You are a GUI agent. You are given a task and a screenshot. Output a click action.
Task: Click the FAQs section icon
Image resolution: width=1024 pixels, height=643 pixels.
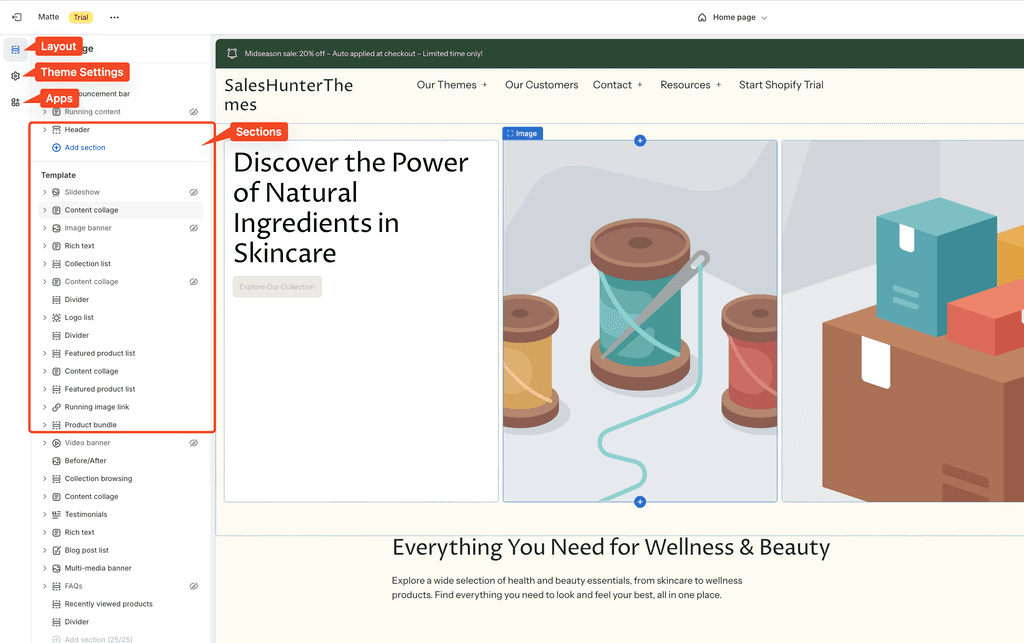(56, 586)
